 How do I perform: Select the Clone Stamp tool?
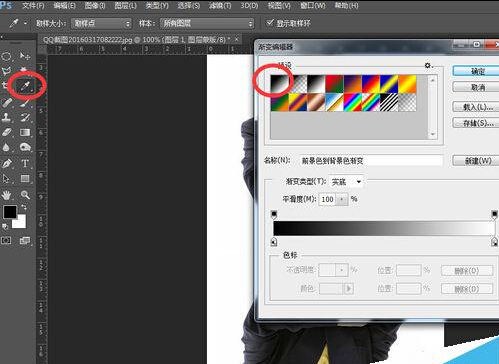pos(7,117)
